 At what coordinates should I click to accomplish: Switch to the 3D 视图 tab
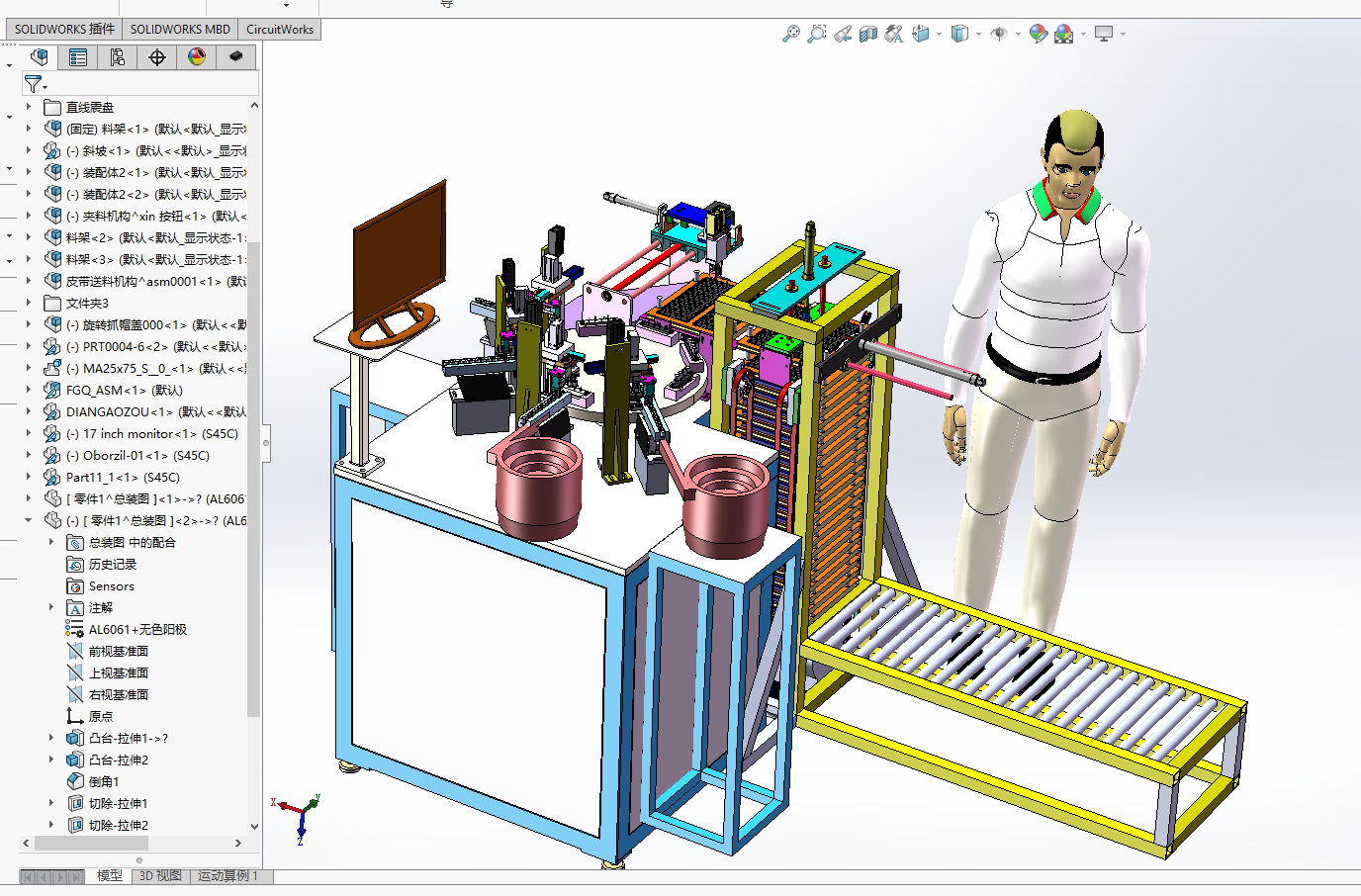[x=160, y=876]
